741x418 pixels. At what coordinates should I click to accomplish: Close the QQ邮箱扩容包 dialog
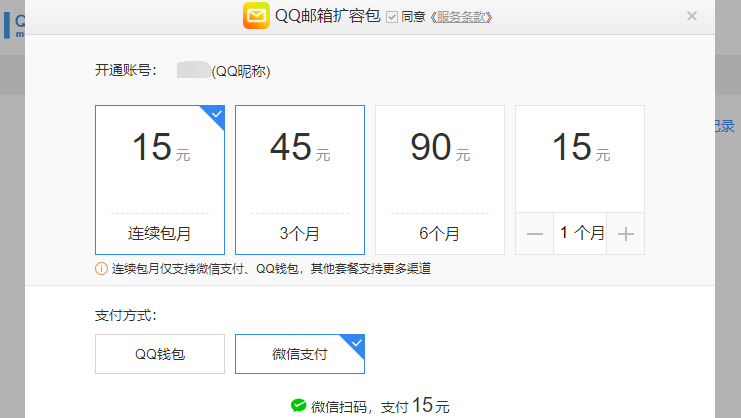coord(692,16)
